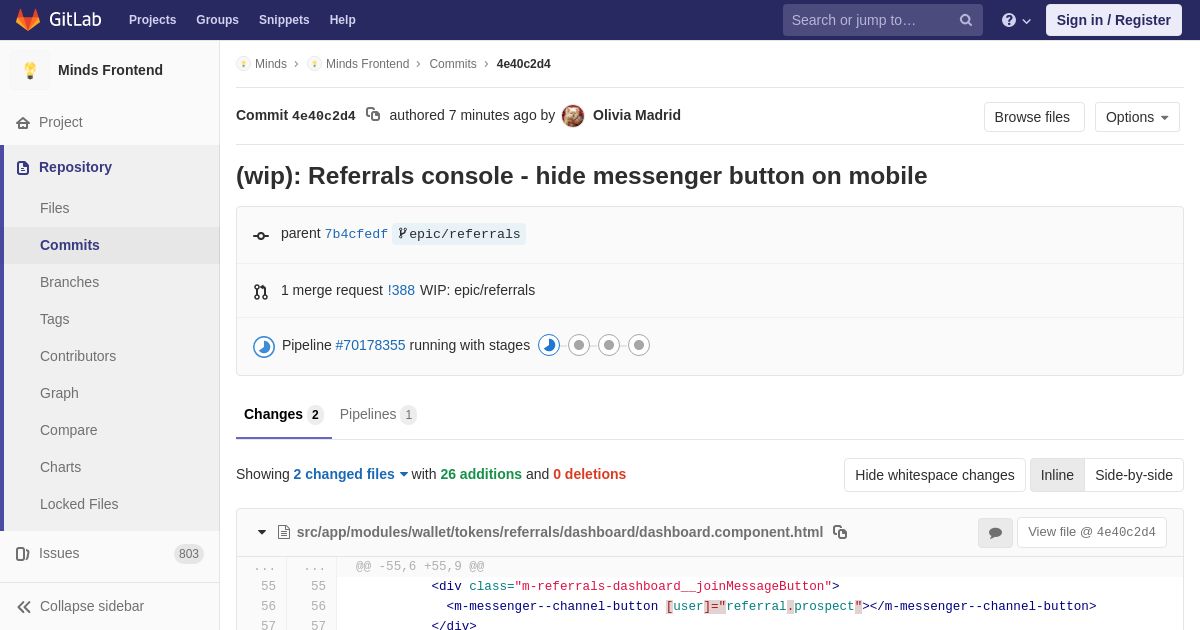Open the Projects top menu

click(x=152, y=20)
